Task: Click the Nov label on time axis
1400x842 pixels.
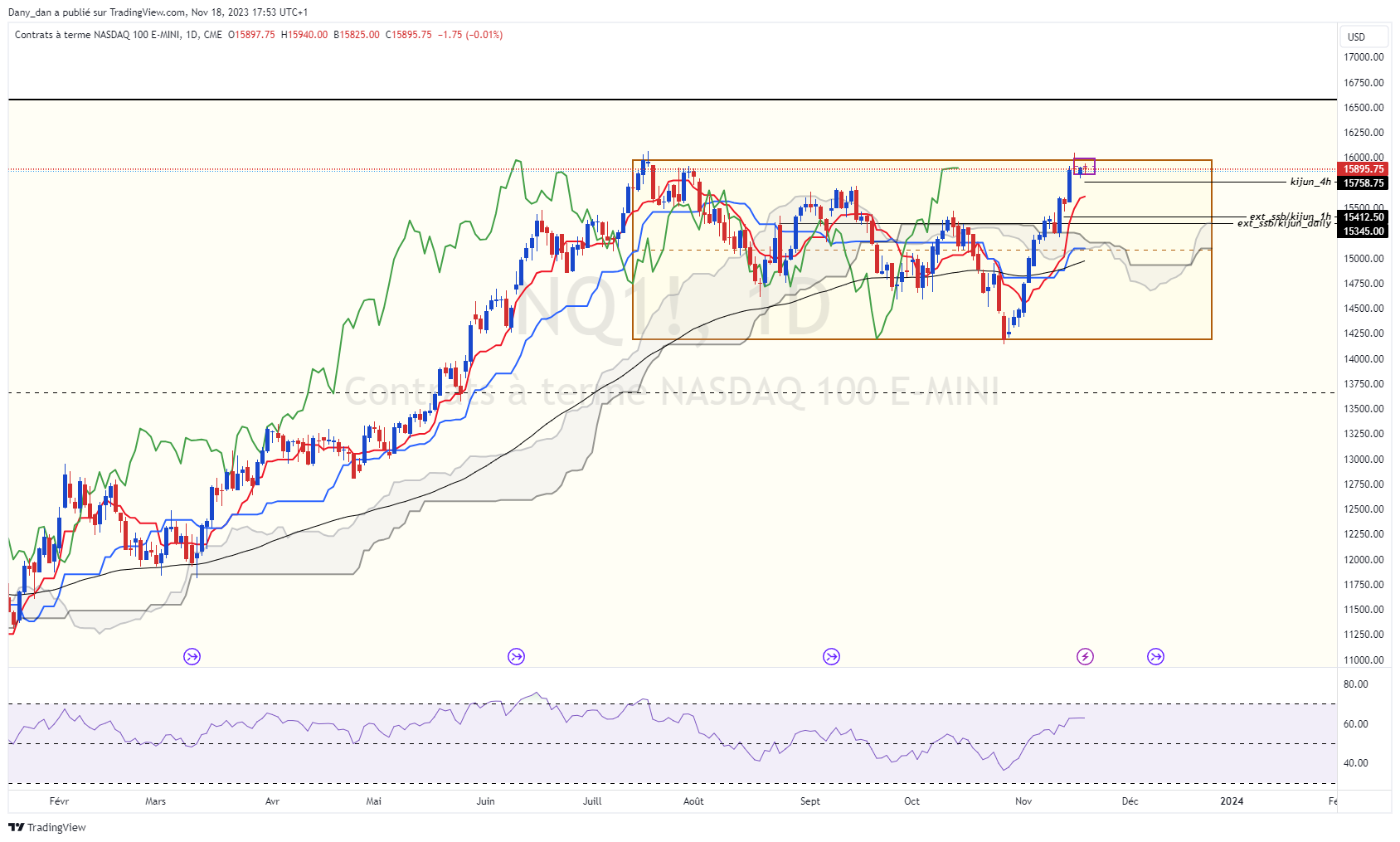Action: click(1023, 801)
